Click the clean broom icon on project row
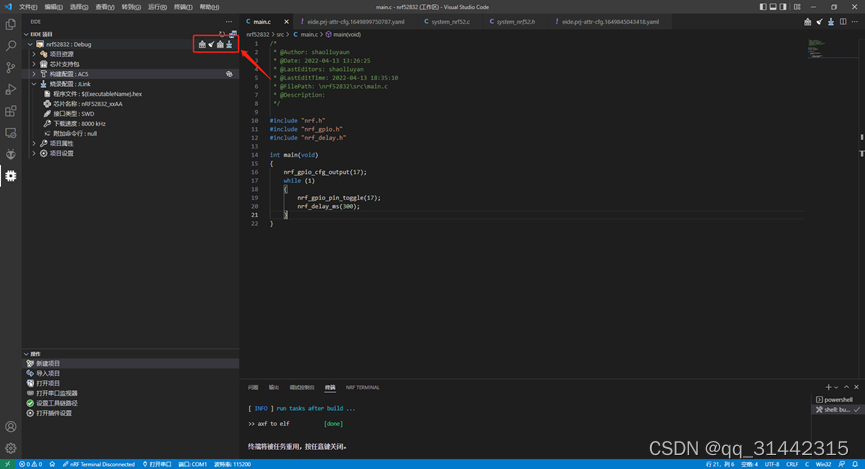Screen dimensions: 865x469 (211, 44)
